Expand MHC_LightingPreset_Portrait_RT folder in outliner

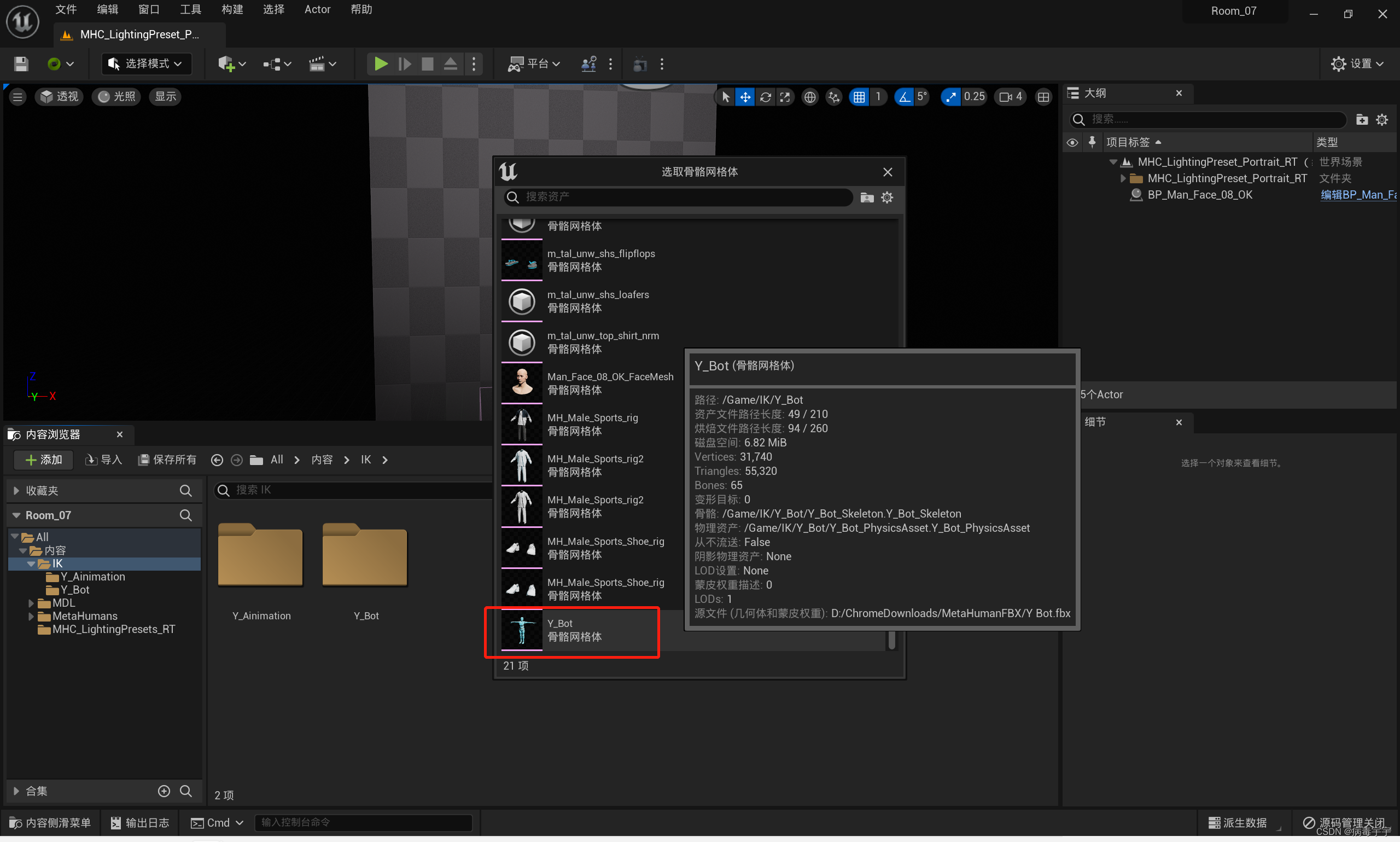coord(1122,178)
